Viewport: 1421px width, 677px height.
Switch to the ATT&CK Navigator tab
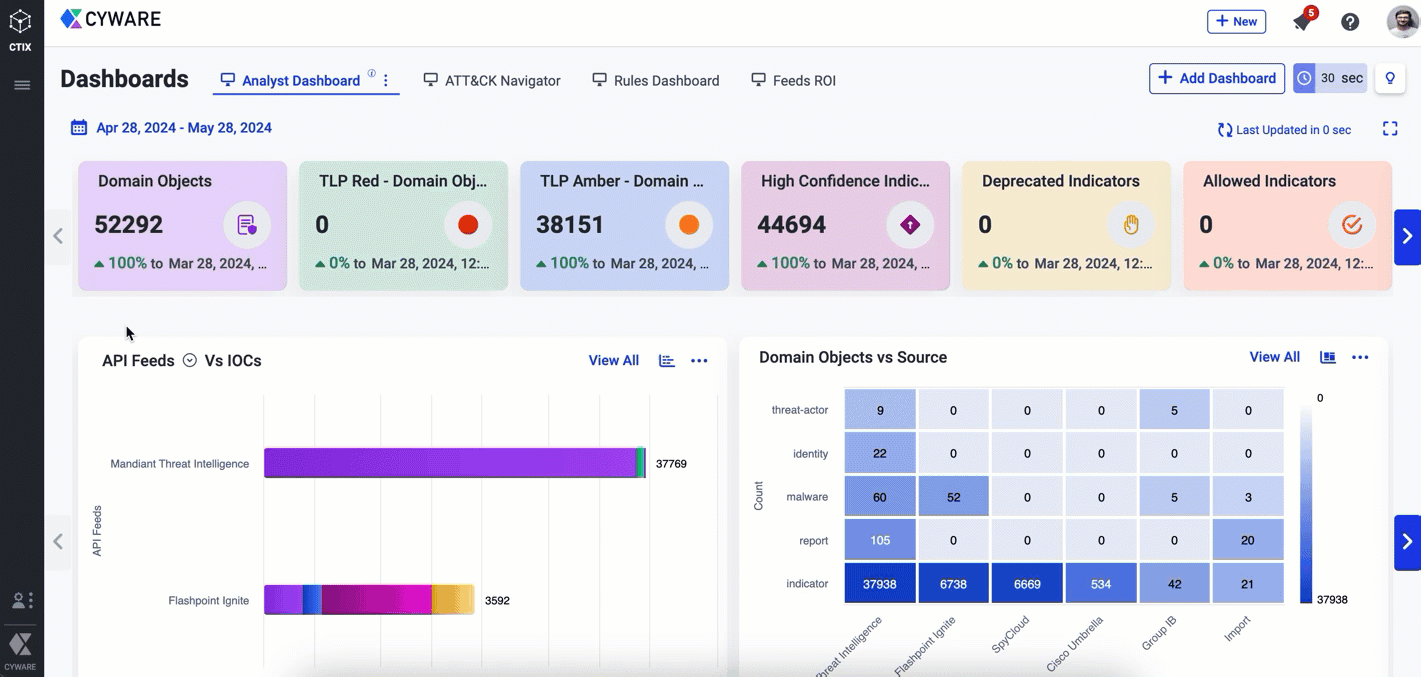[492, 81]
